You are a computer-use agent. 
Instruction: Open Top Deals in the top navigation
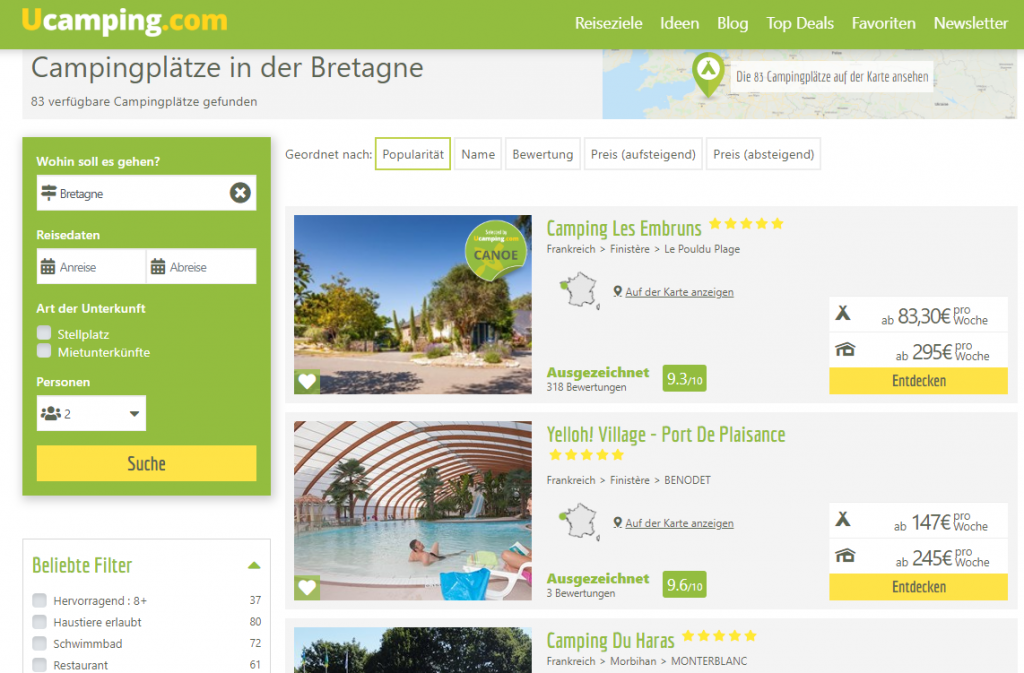pos(800,23)
